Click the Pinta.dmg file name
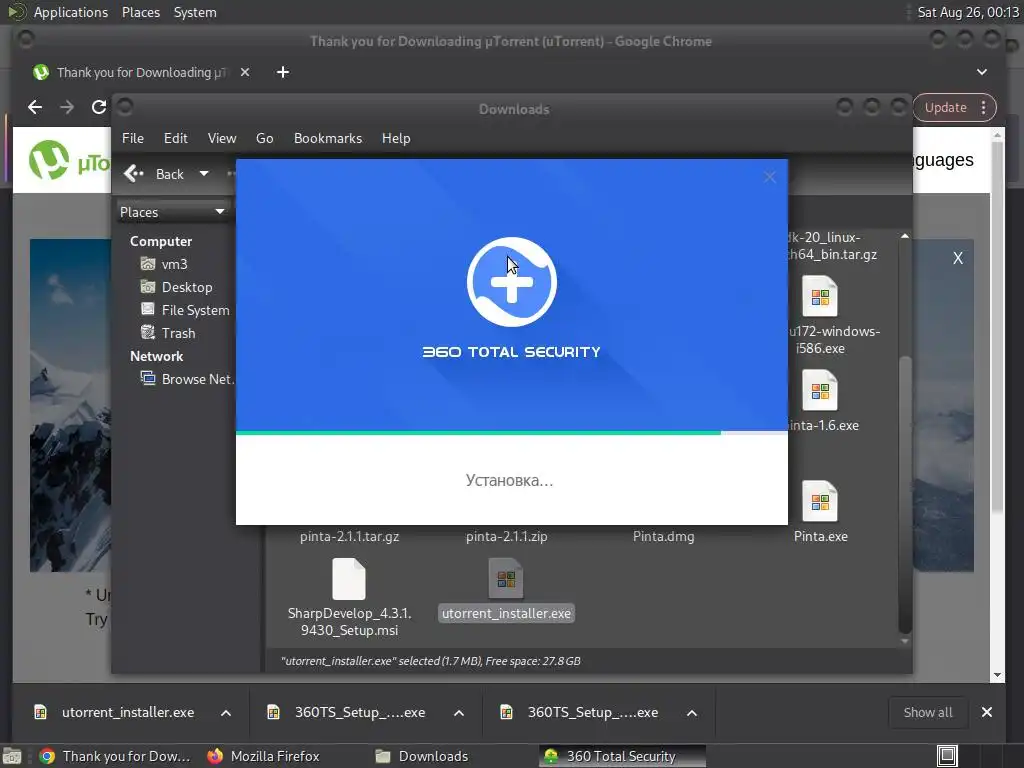Image resolution: width=1024 pixels, height=768 pixels. (x=664, y=537)
